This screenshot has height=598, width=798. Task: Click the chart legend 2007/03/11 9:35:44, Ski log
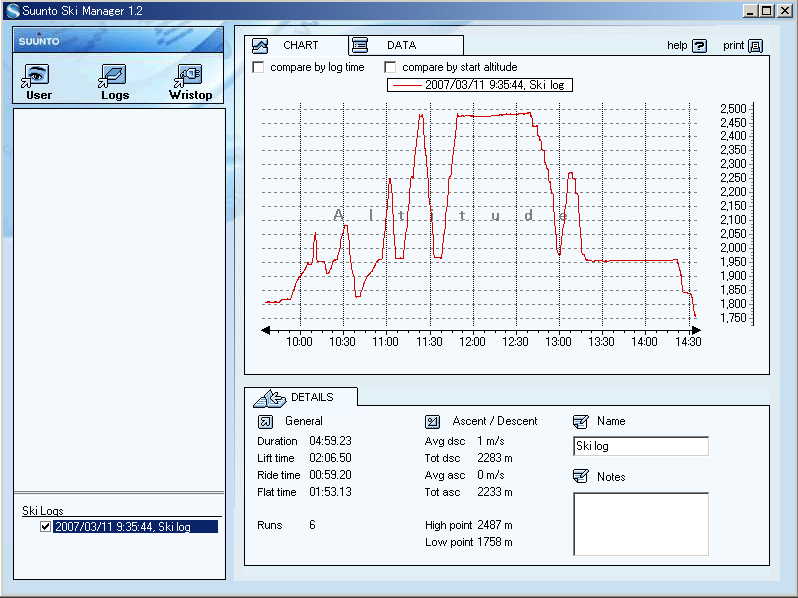coord(480,85)
